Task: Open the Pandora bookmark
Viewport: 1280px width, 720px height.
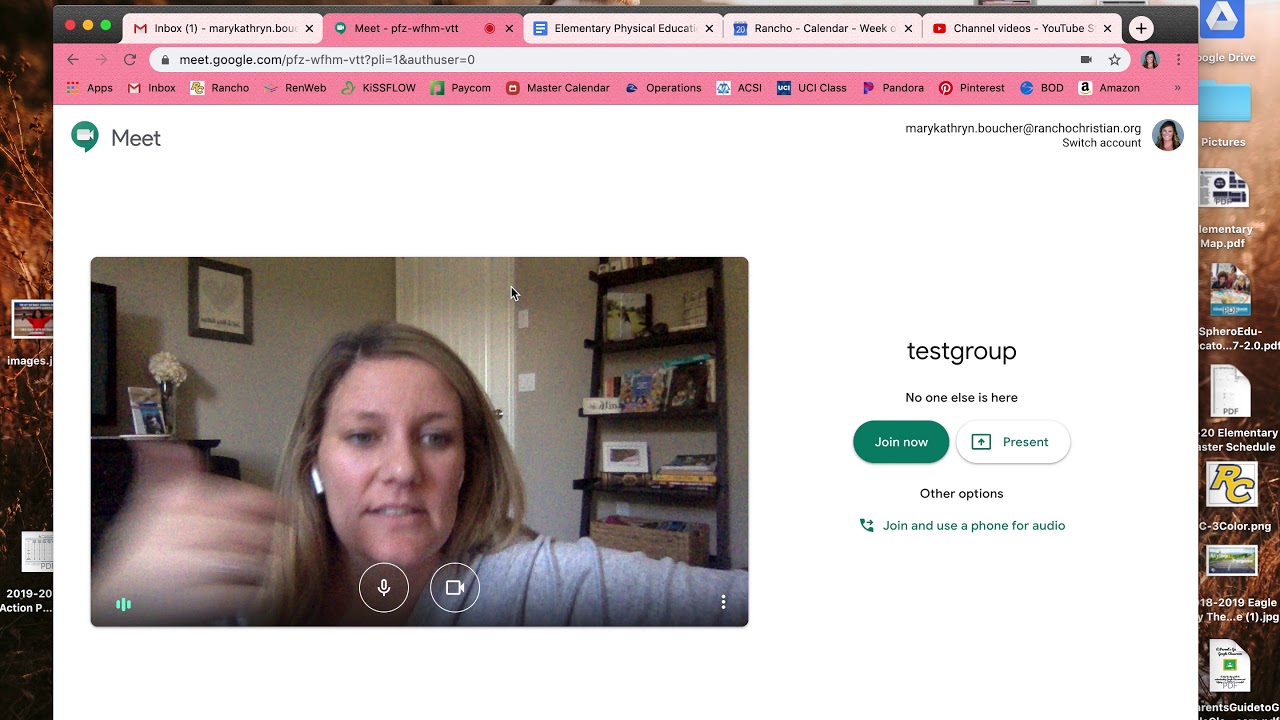Action: [x=892, y=88]
